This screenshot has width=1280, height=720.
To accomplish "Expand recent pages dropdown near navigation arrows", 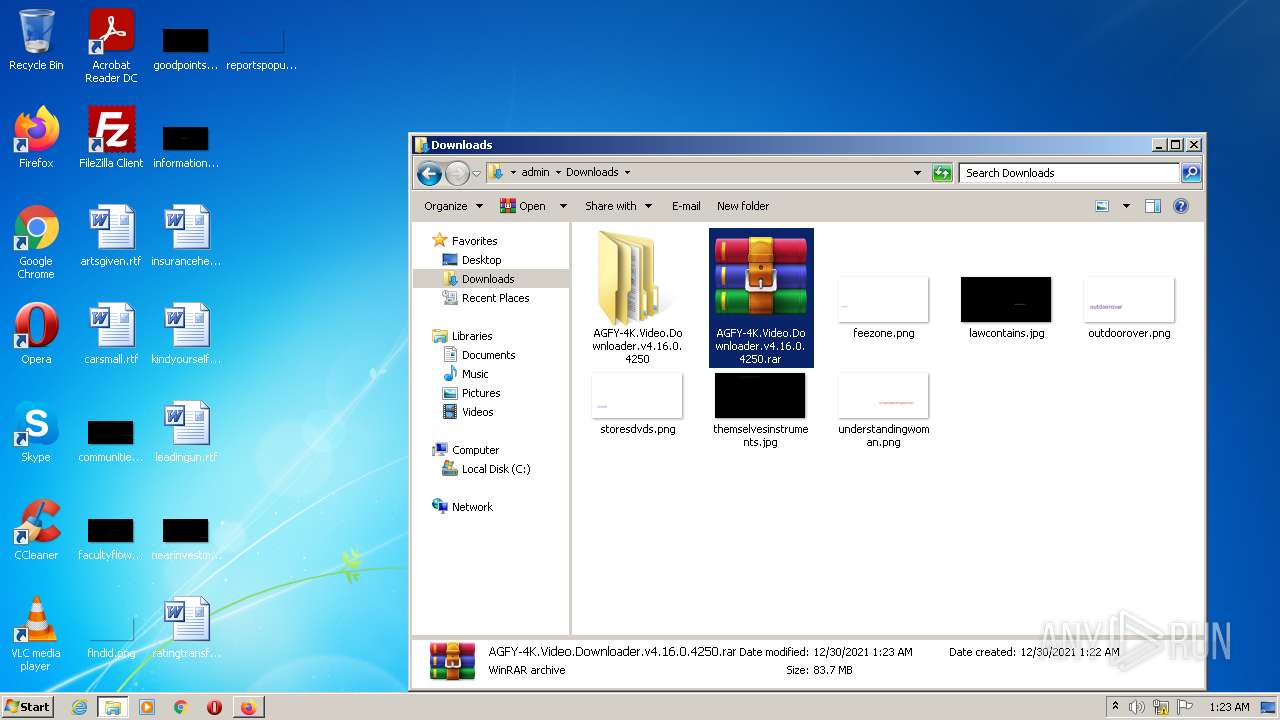I will point(477,173).
